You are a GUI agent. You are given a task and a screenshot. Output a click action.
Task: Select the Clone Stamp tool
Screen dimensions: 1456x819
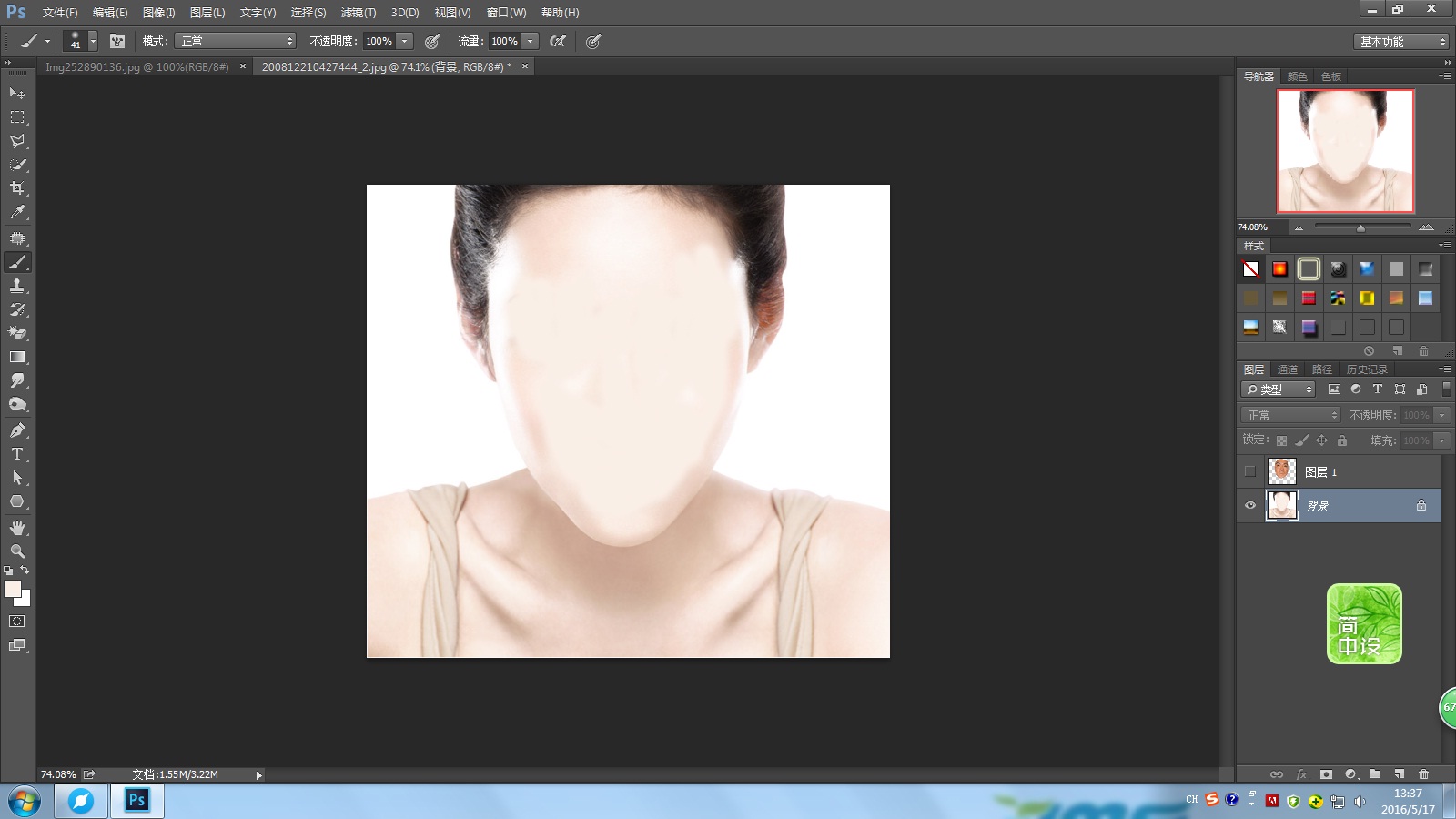[x=17, y=286]
